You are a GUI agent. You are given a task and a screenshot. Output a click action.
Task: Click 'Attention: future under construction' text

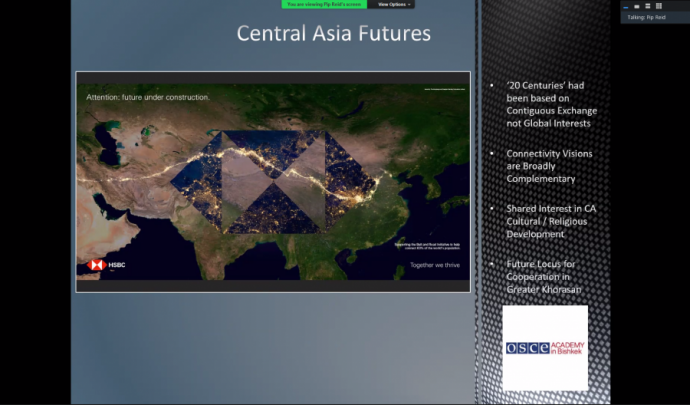click(147, 97)
